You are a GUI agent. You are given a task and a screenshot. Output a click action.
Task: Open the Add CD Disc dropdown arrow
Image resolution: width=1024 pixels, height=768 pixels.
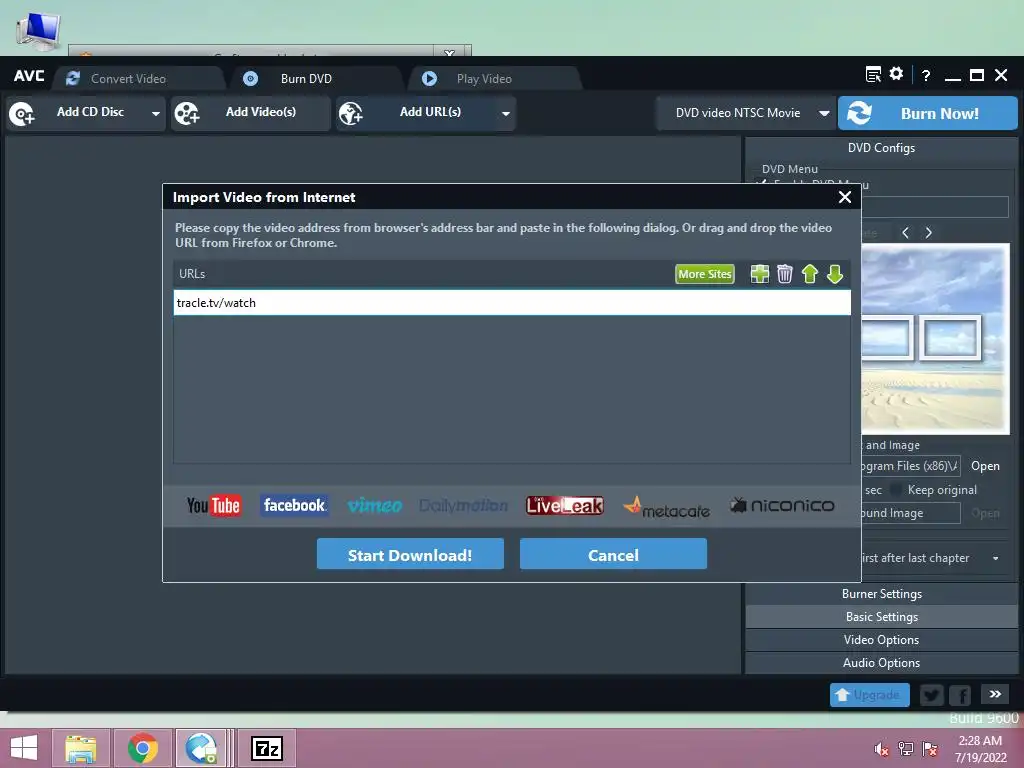tap(155, 113)
